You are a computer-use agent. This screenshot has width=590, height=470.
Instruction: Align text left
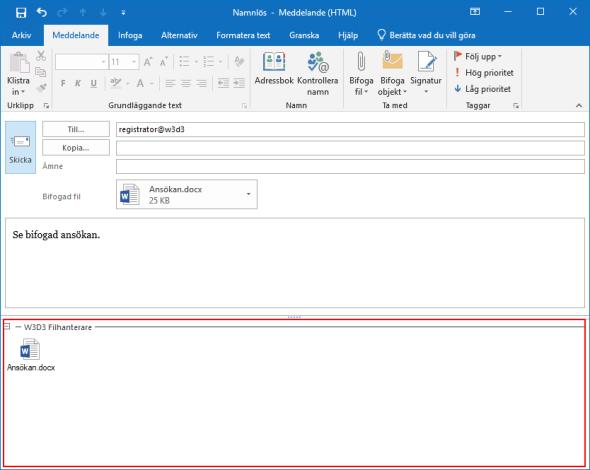click(x=170, y=83)
